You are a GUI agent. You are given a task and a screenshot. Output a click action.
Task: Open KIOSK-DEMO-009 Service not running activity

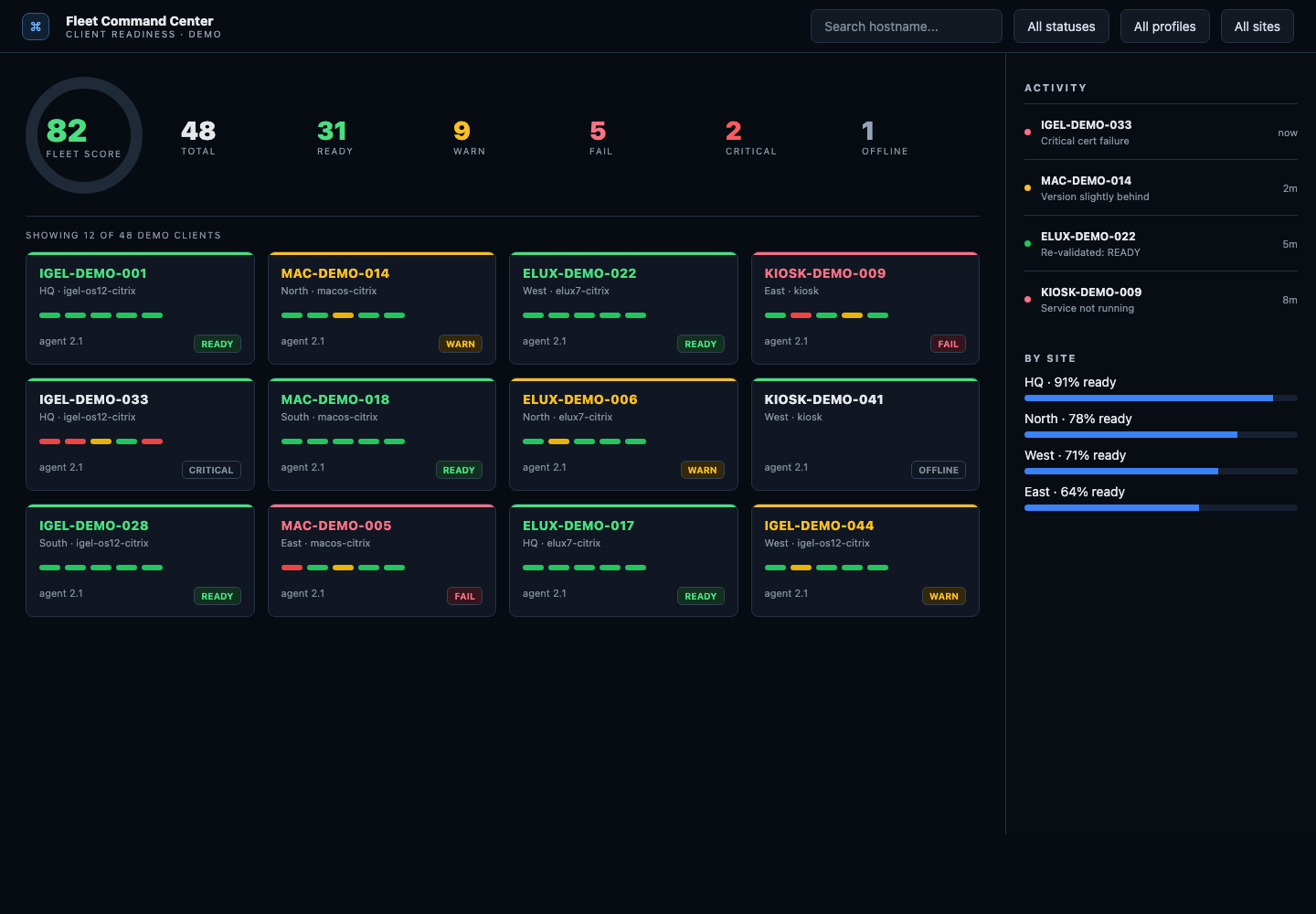coord(1161,300)
